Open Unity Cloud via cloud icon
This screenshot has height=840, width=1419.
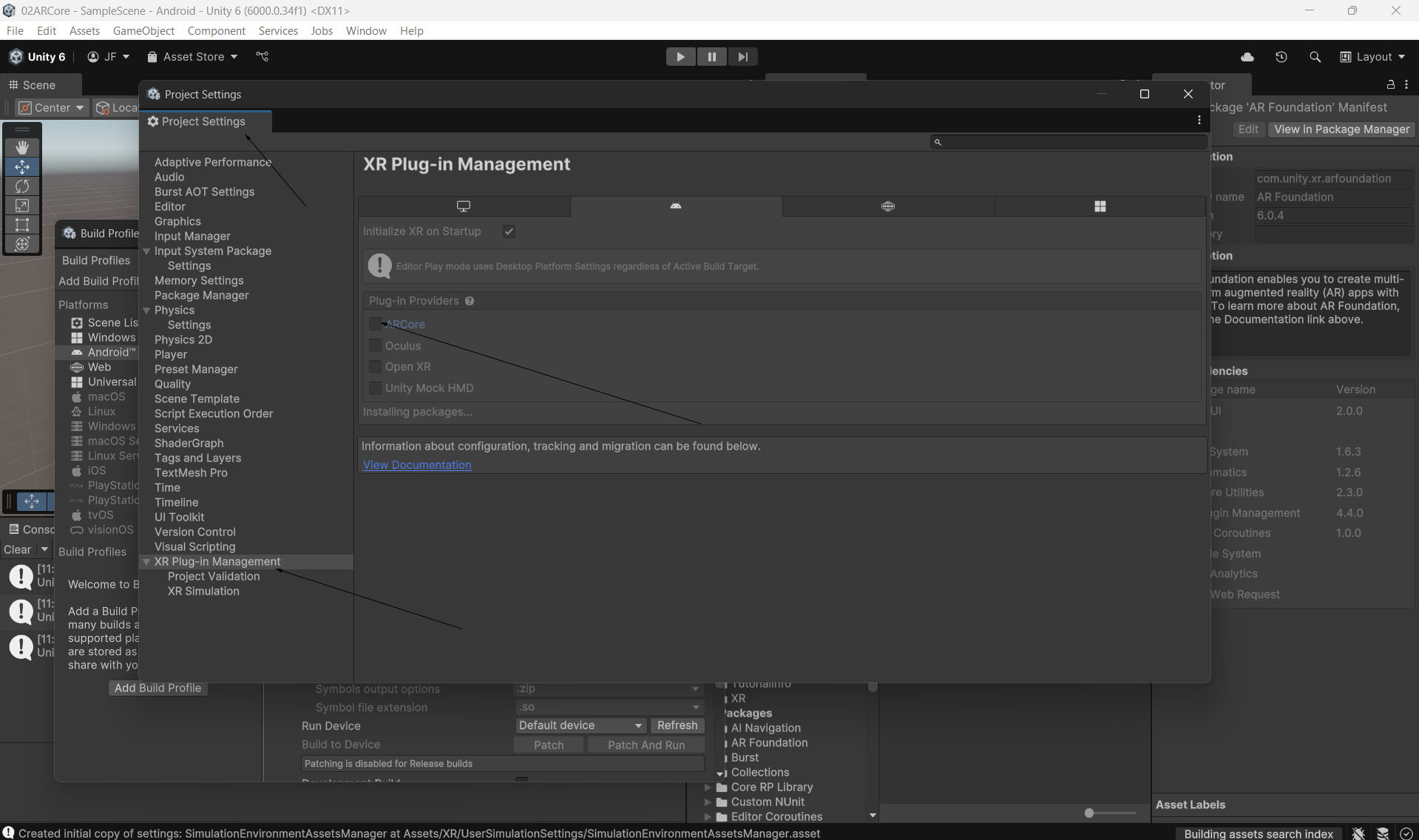(1247, 57)
